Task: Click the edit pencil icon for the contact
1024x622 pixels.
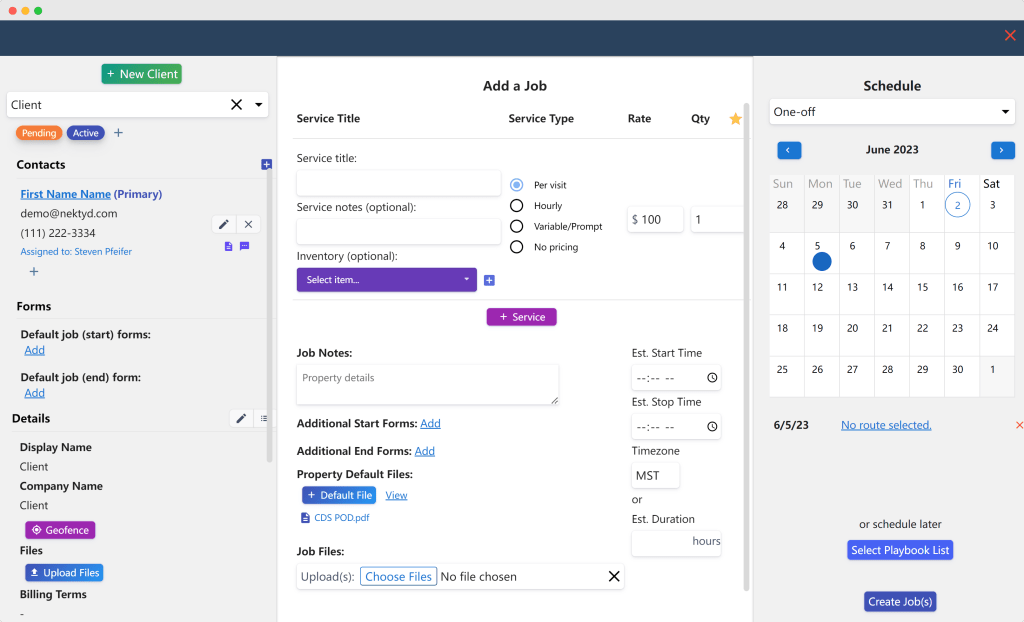Action: [x=225, y=225]
